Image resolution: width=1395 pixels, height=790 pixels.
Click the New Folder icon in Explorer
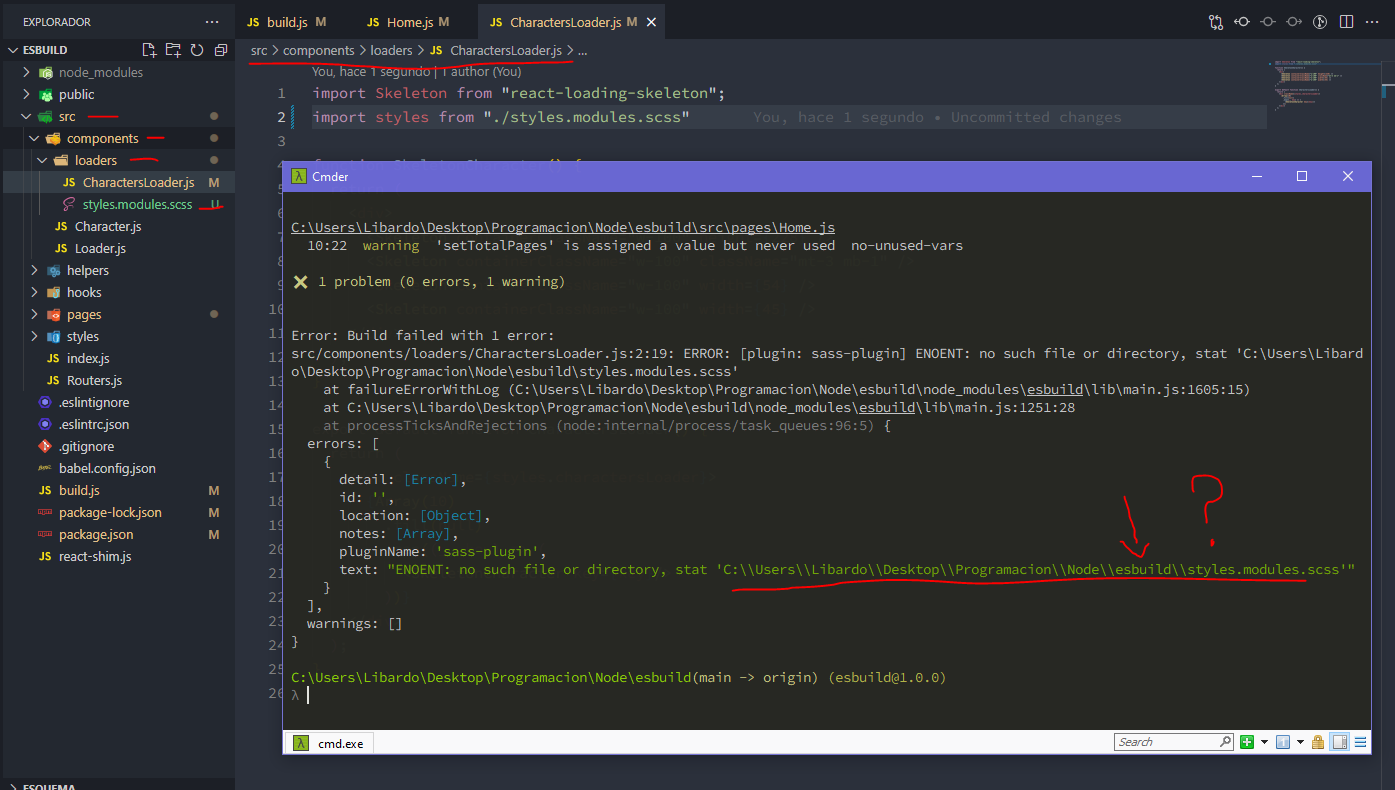click(x=173, y=50)
